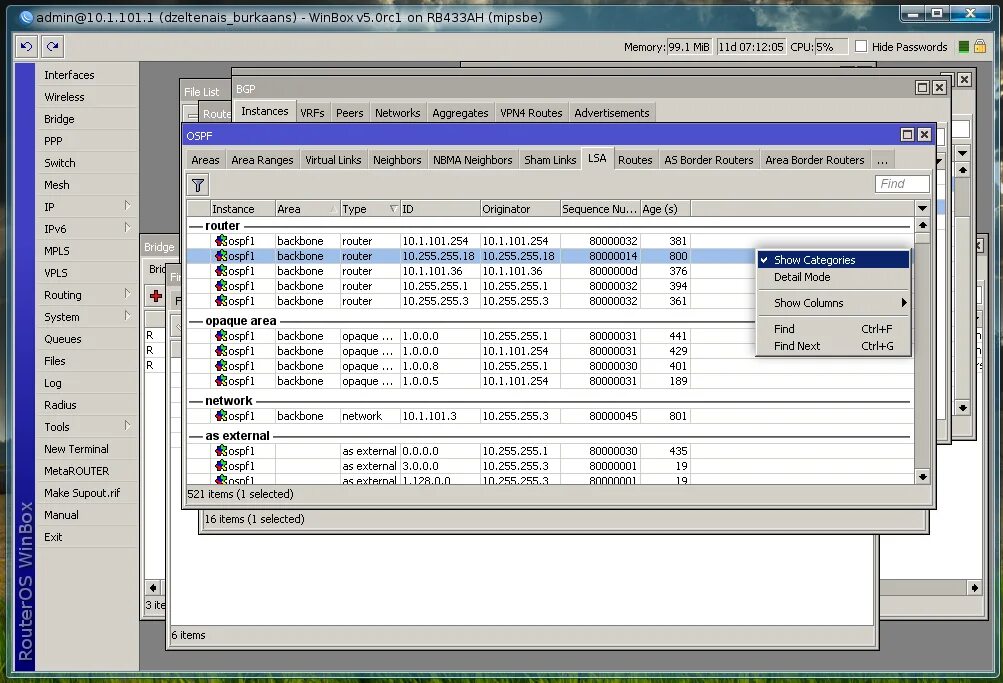Open BGP Peers tab
Viewport: 1003px width, 683px height.
click(349, 113)
